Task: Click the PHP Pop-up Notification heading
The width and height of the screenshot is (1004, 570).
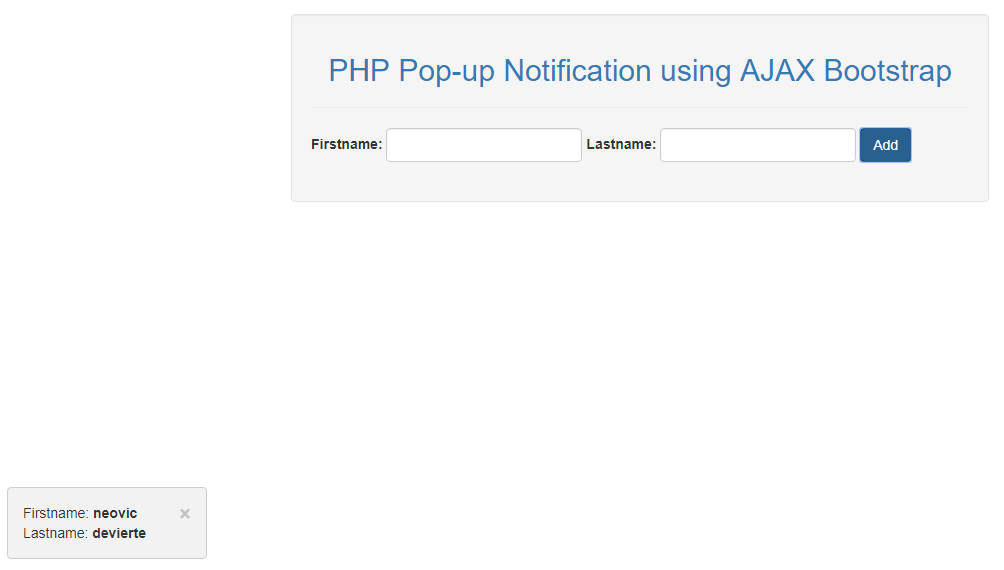Action: (x=640, y=70)
